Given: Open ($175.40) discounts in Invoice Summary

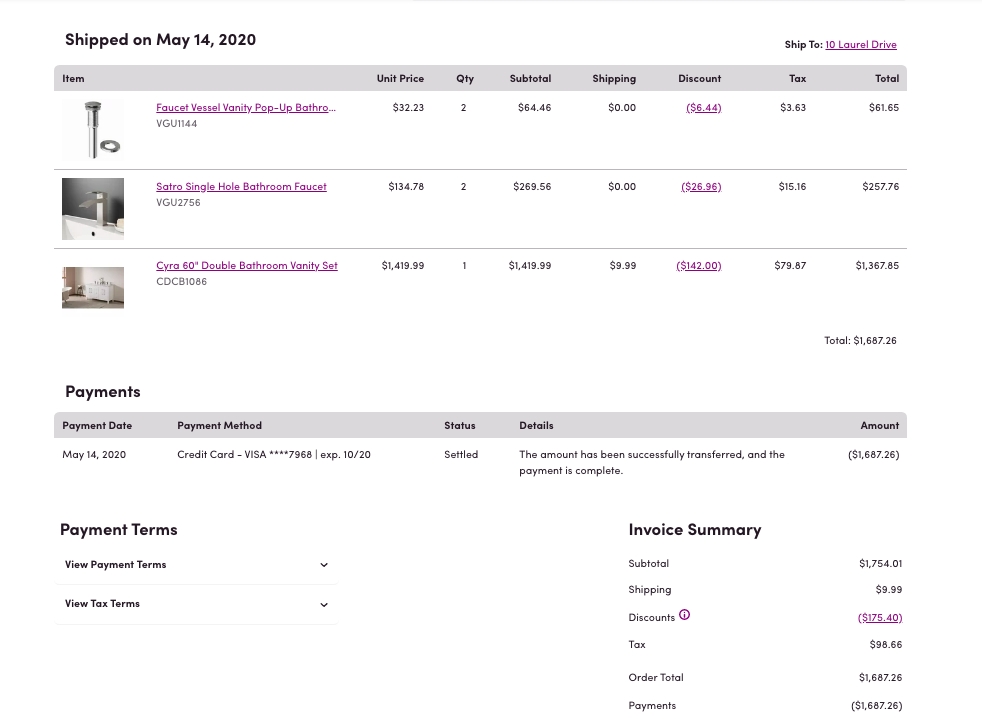Looking at the screenshot, I should coord(879,617).
